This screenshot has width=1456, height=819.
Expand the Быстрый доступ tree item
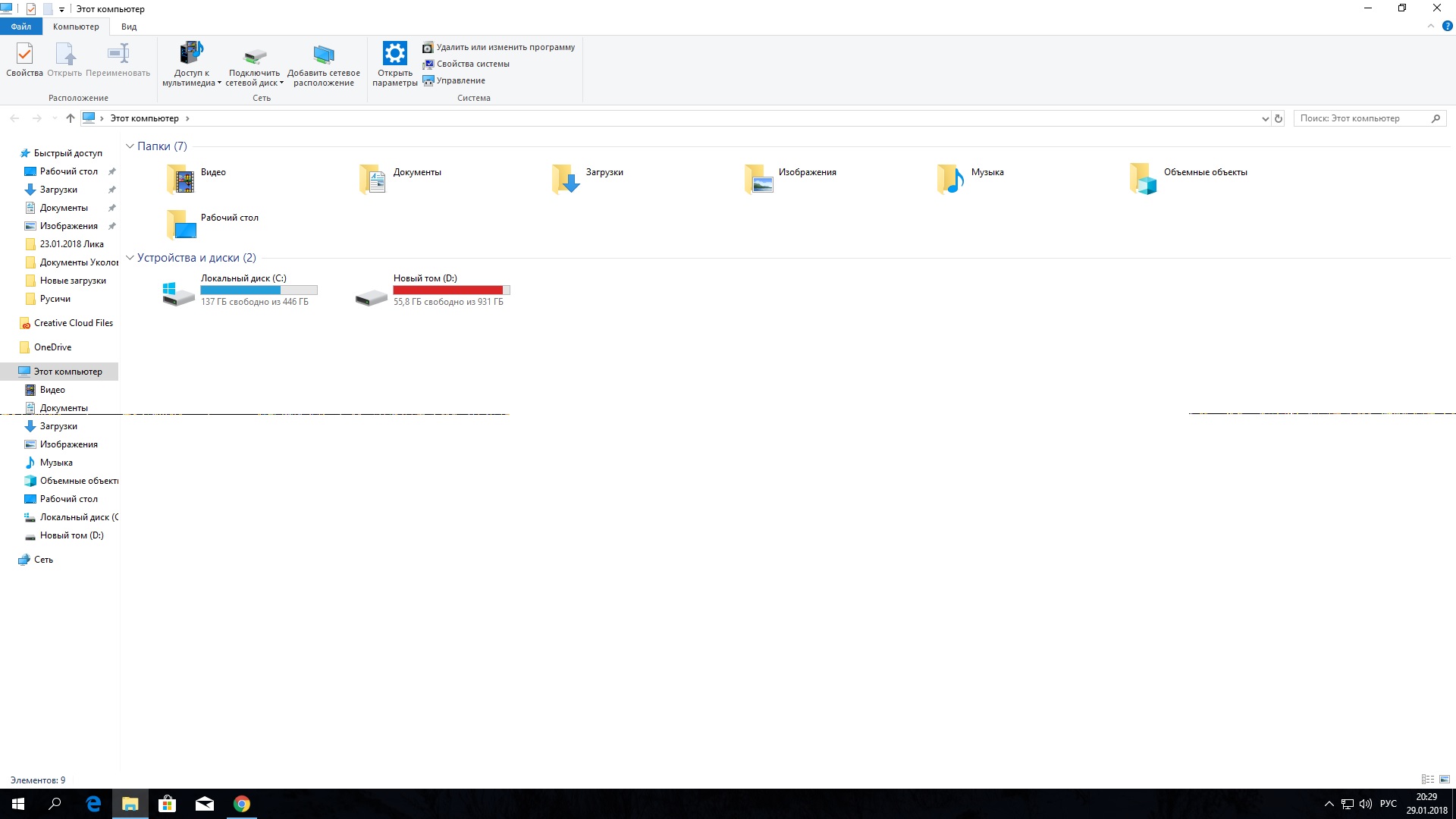coord(8,153)
